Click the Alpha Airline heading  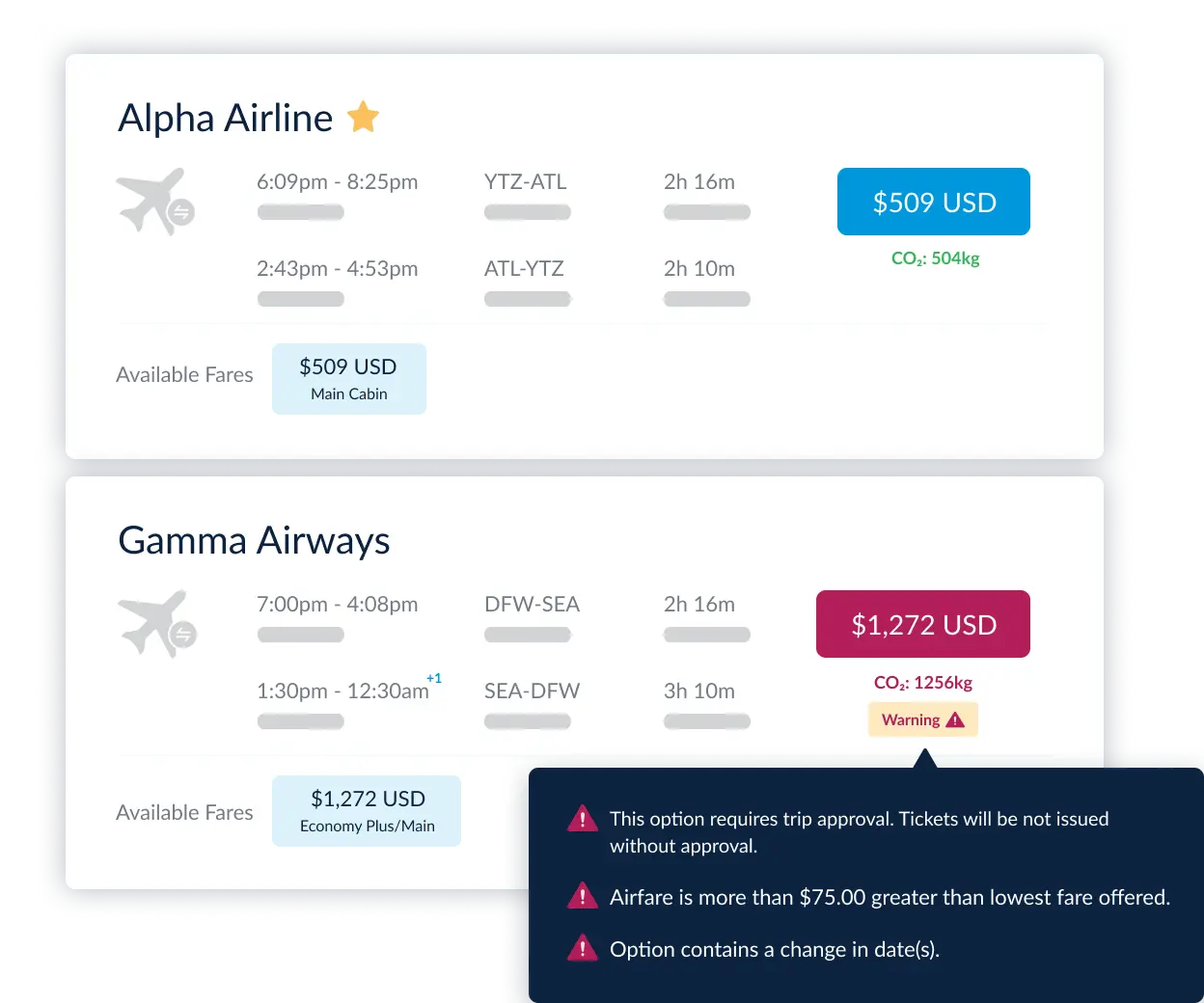(225, 118)
